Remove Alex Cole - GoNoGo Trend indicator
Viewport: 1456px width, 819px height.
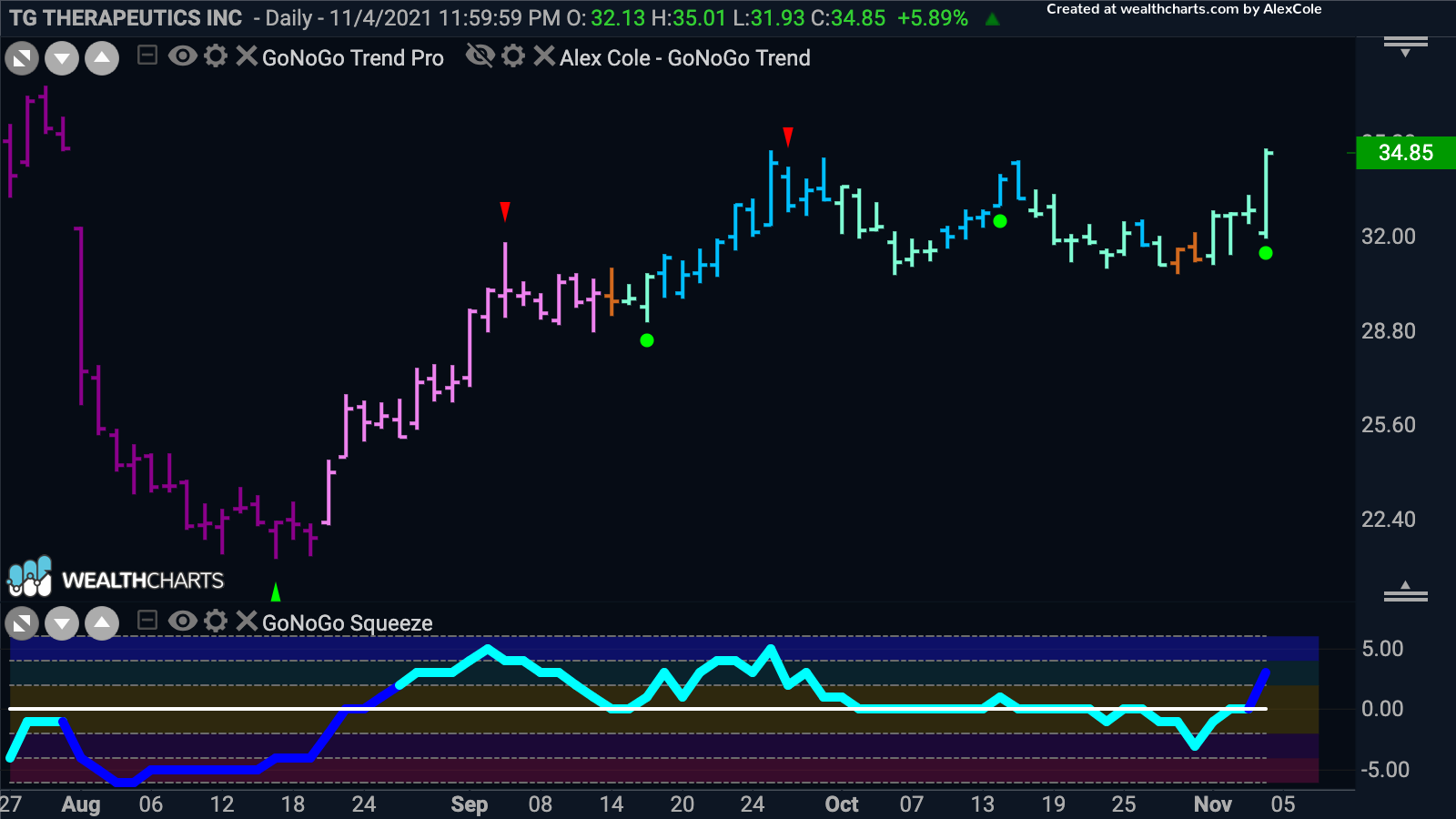click(543, 56)
